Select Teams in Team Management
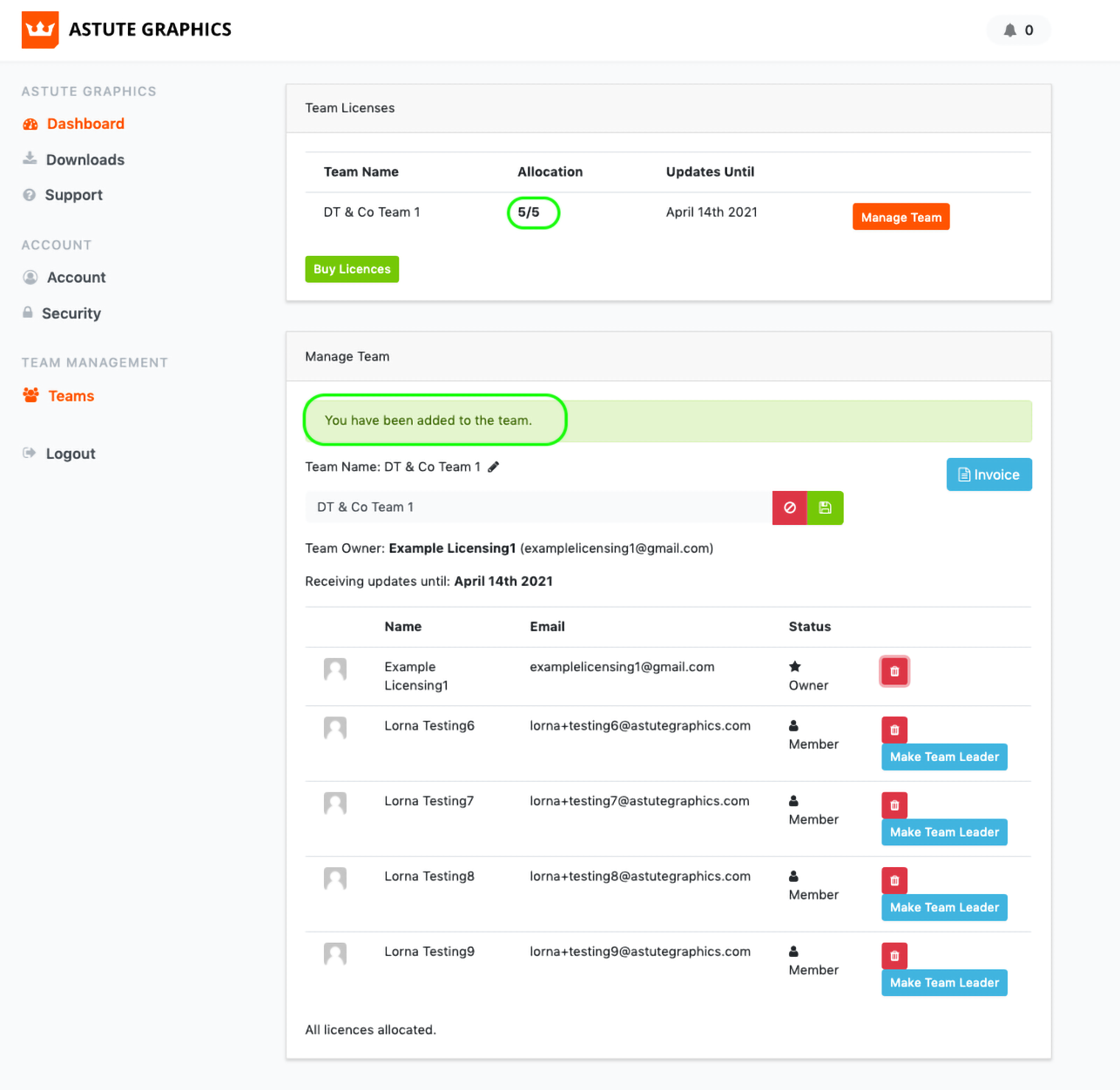This screenshot has height=1090, width=1120. point(71,396)
